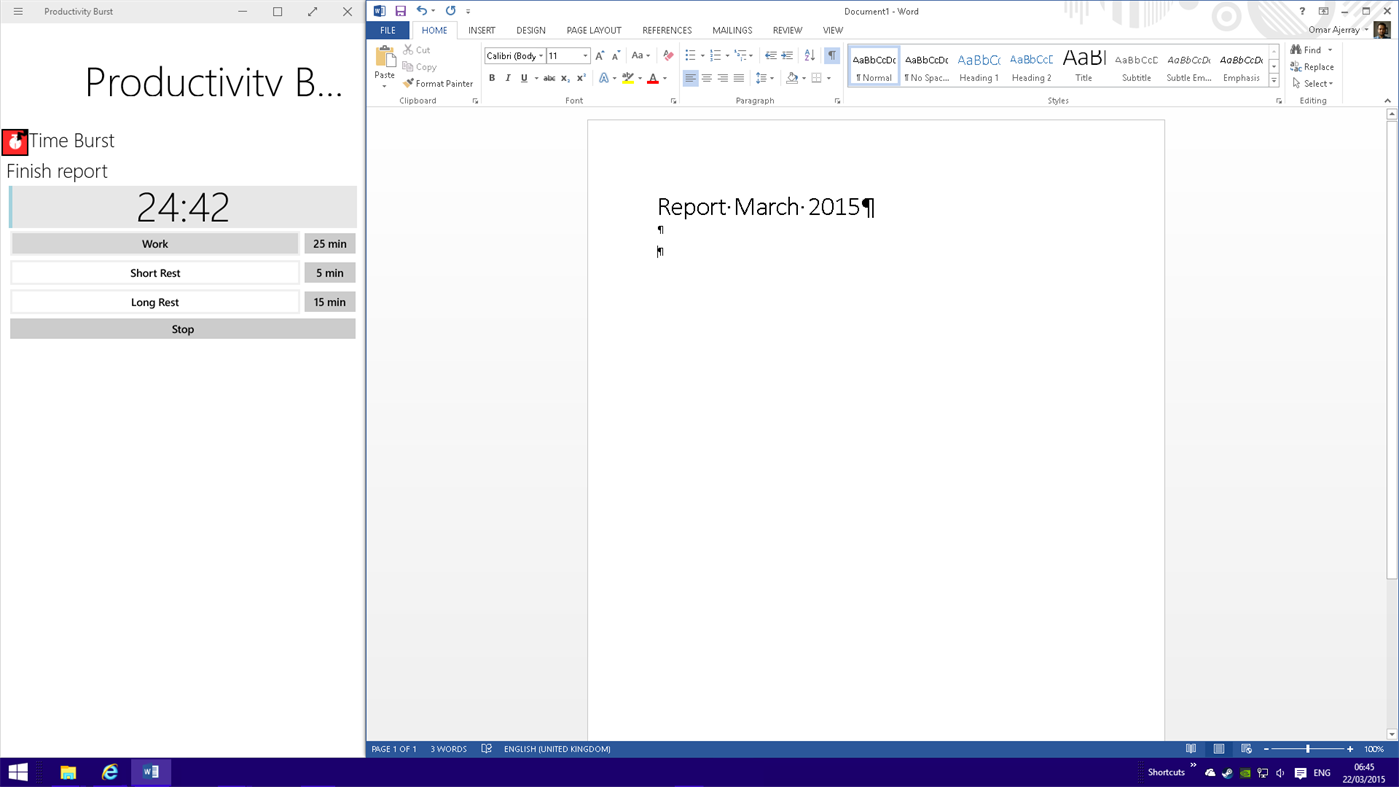Apply strikethrough to text
This screenshot has width=1399, height=787.
click(x=549, y=77)
